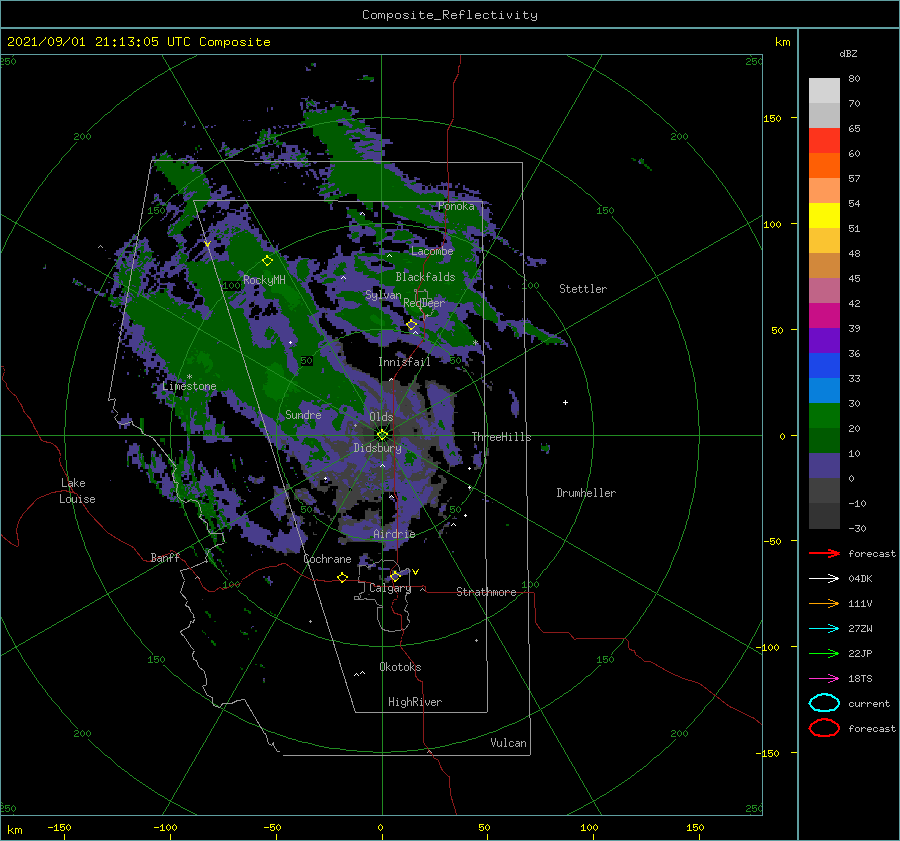
Task: Click the red forecast ellipse icon
Action: pos(824,728)
